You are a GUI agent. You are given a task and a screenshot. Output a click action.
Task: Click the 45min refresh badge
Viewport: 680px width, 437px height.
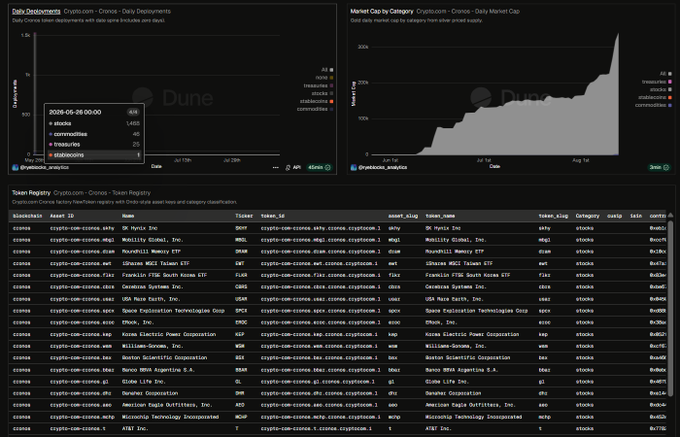[319, 167]
